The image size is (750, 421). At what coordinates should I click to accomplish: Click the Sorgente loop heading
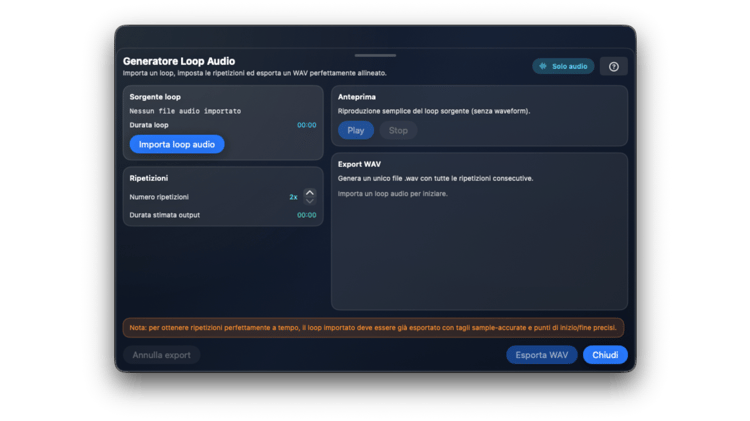[x=155, y=97]
